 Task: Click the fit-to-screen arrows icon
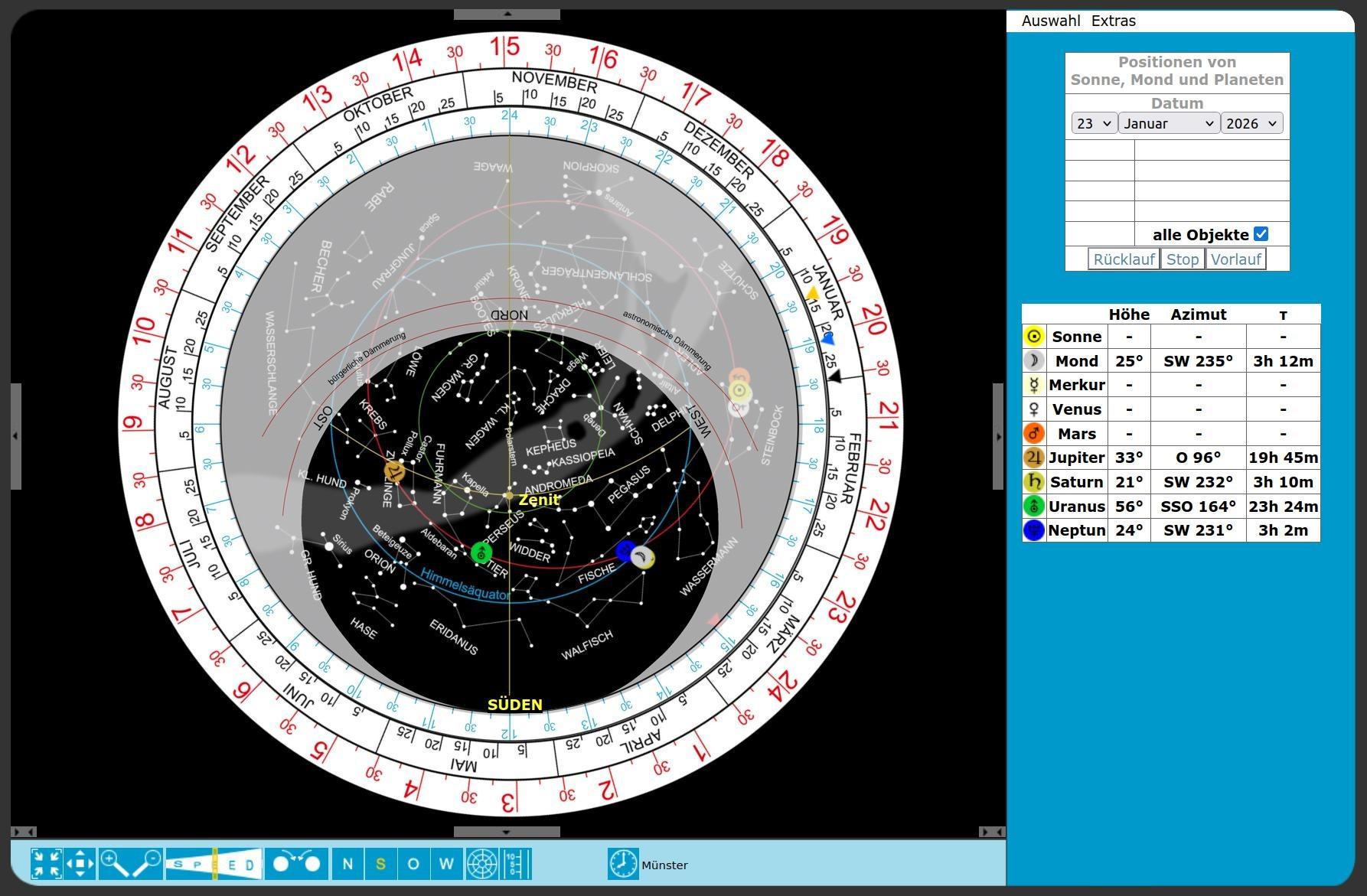pos(47,864)
